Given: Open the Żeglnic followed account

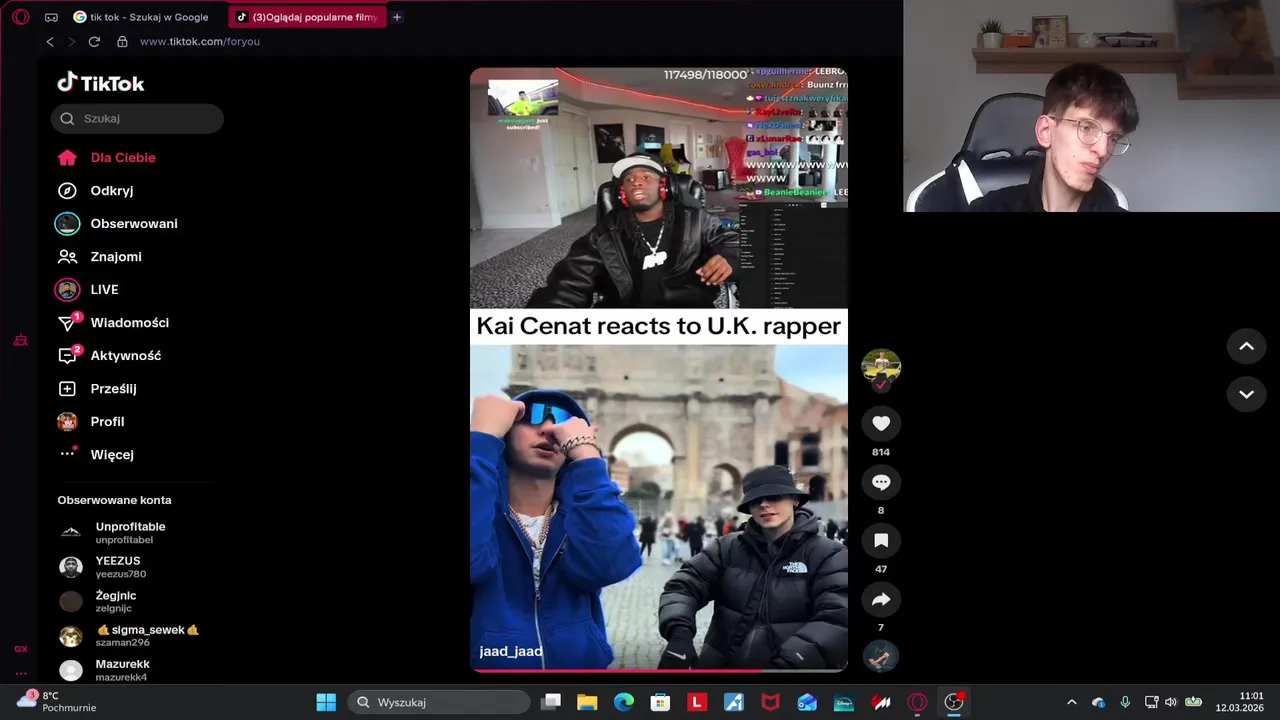Looking at the screenshot, I should coord(98,601).
